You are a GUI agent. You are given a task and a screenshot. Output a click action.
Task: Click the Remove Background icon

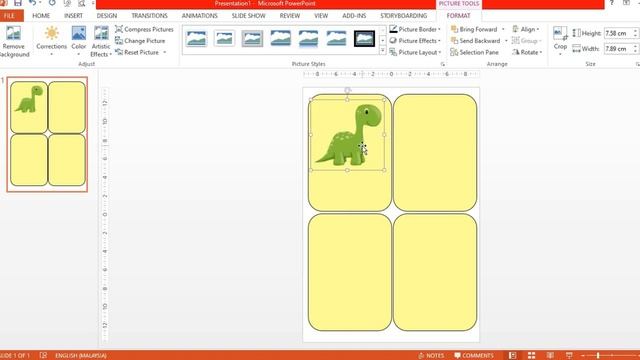click(13, 33)
